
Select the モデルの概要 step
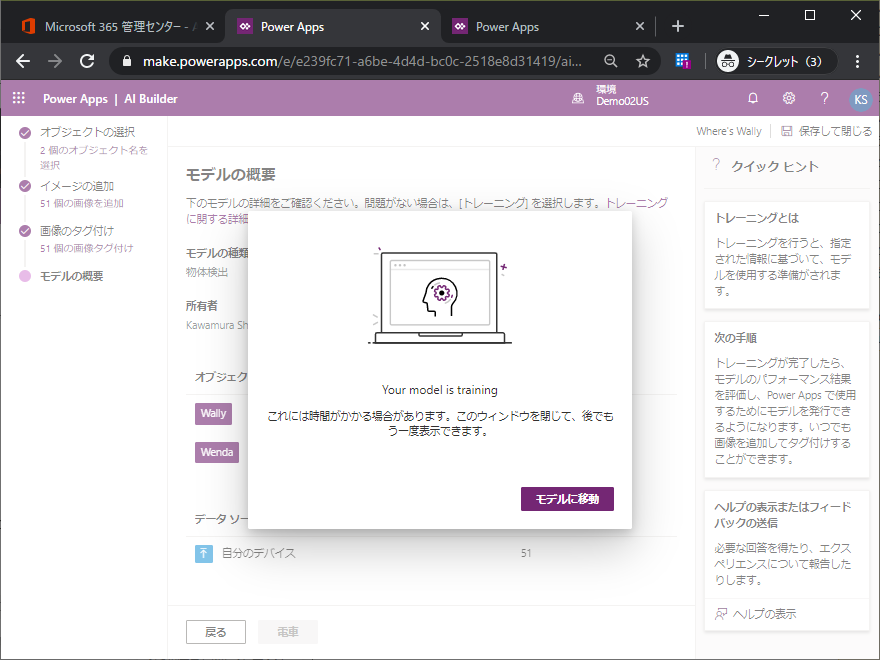pos(71,276)
